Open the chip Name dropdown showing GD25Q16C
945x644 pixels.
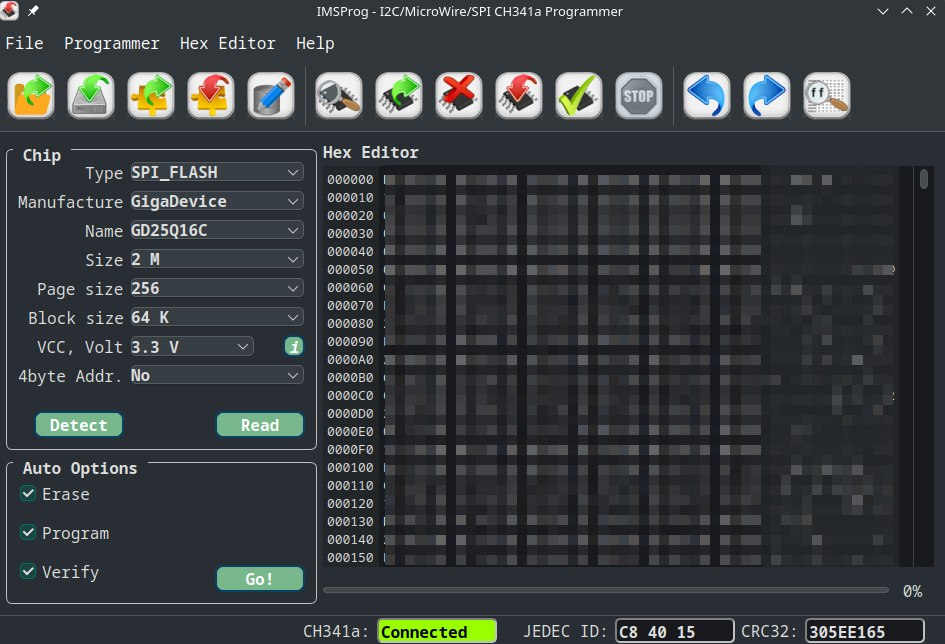coord(217,230)
